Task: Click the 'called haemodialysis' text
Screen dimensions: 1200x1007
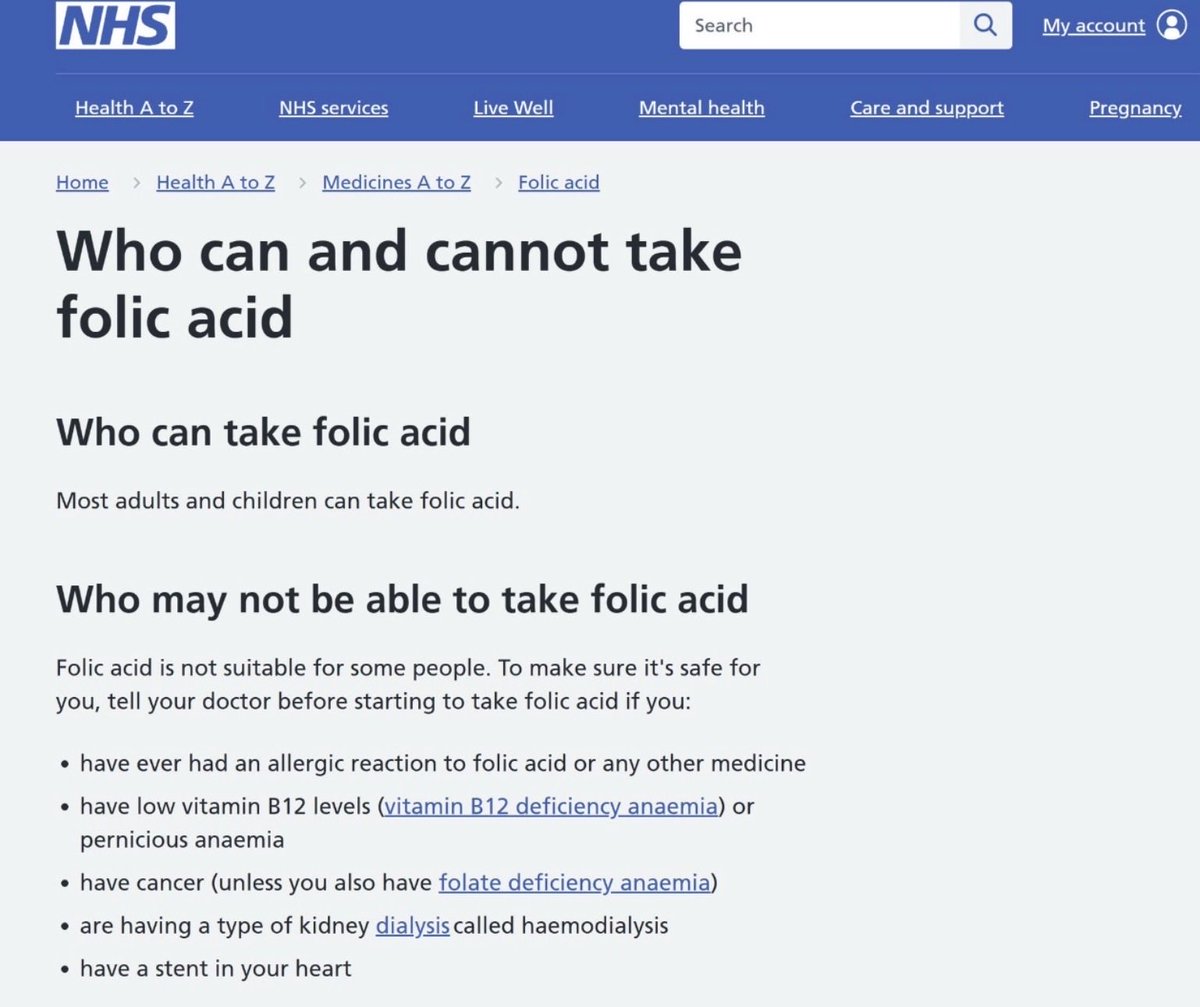Action: coord(560,926)
